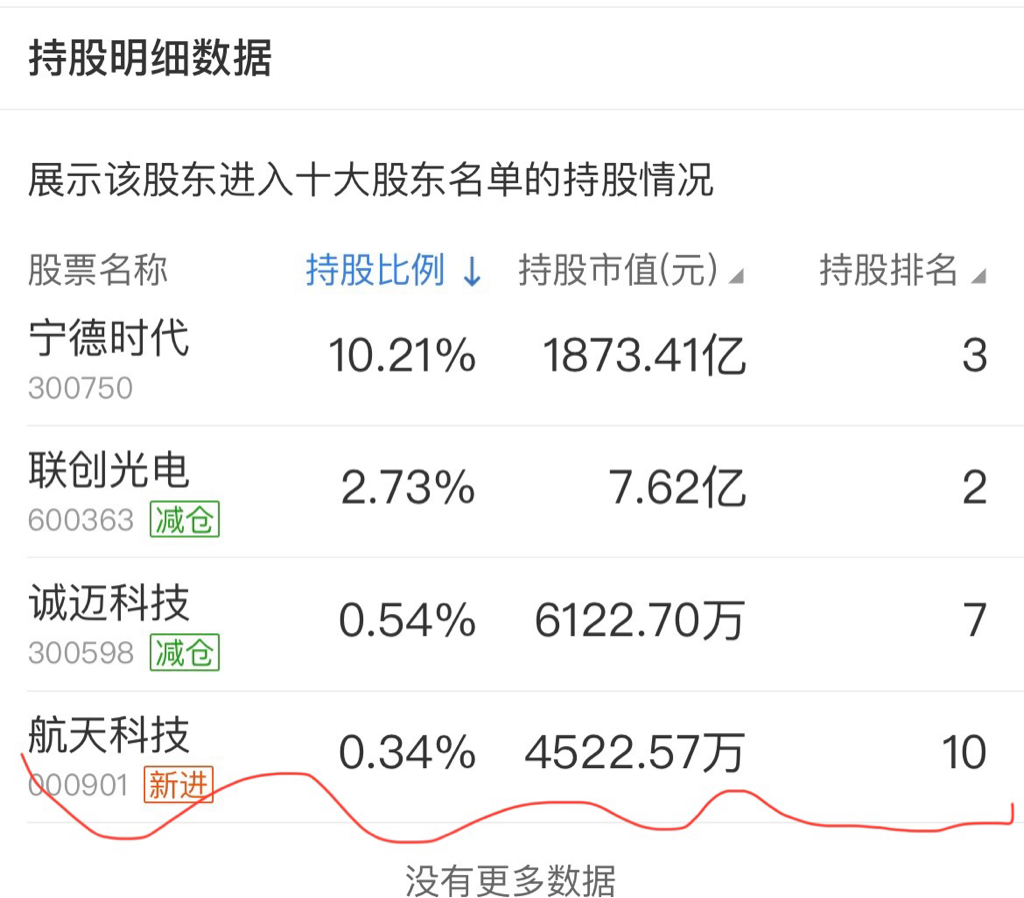Open the 诚迈科技 stock entry
The width and height of the screenshot is (1024, 898).
tap(109, 603)
